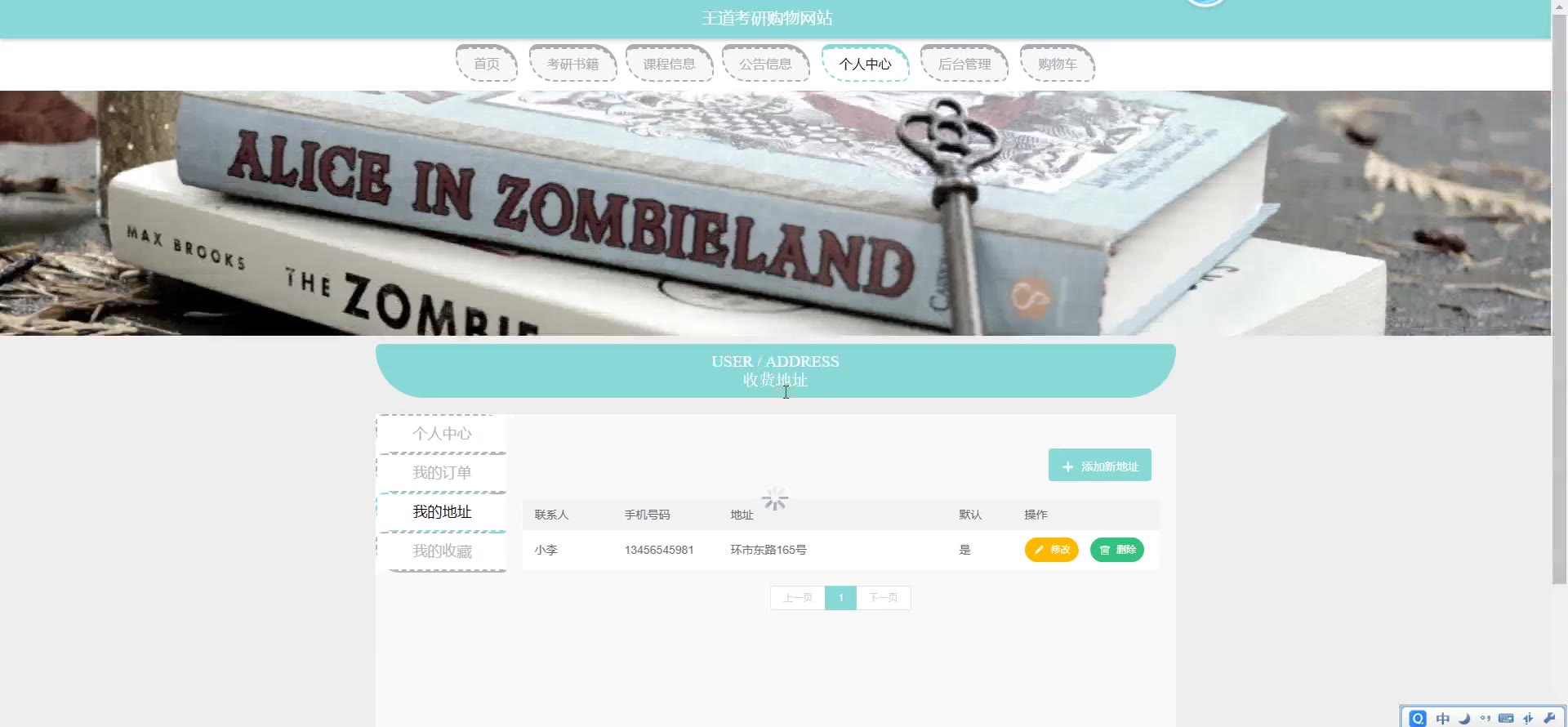
Task: Click the 王道考研购物网站 site title
Action: tap(767, 18)
